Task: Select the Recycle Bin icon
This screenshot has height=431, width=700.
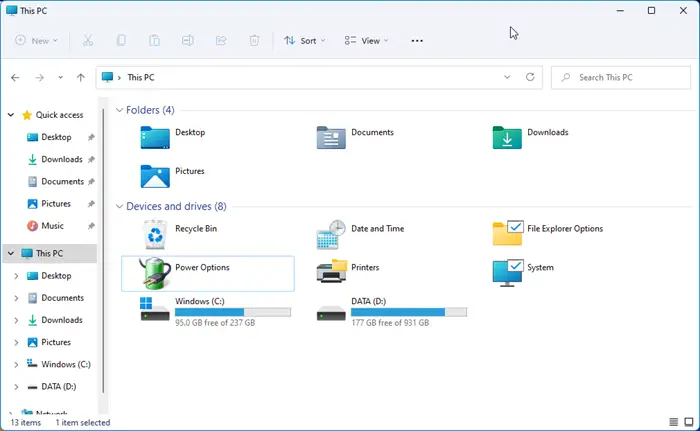Action: (155, 234)
